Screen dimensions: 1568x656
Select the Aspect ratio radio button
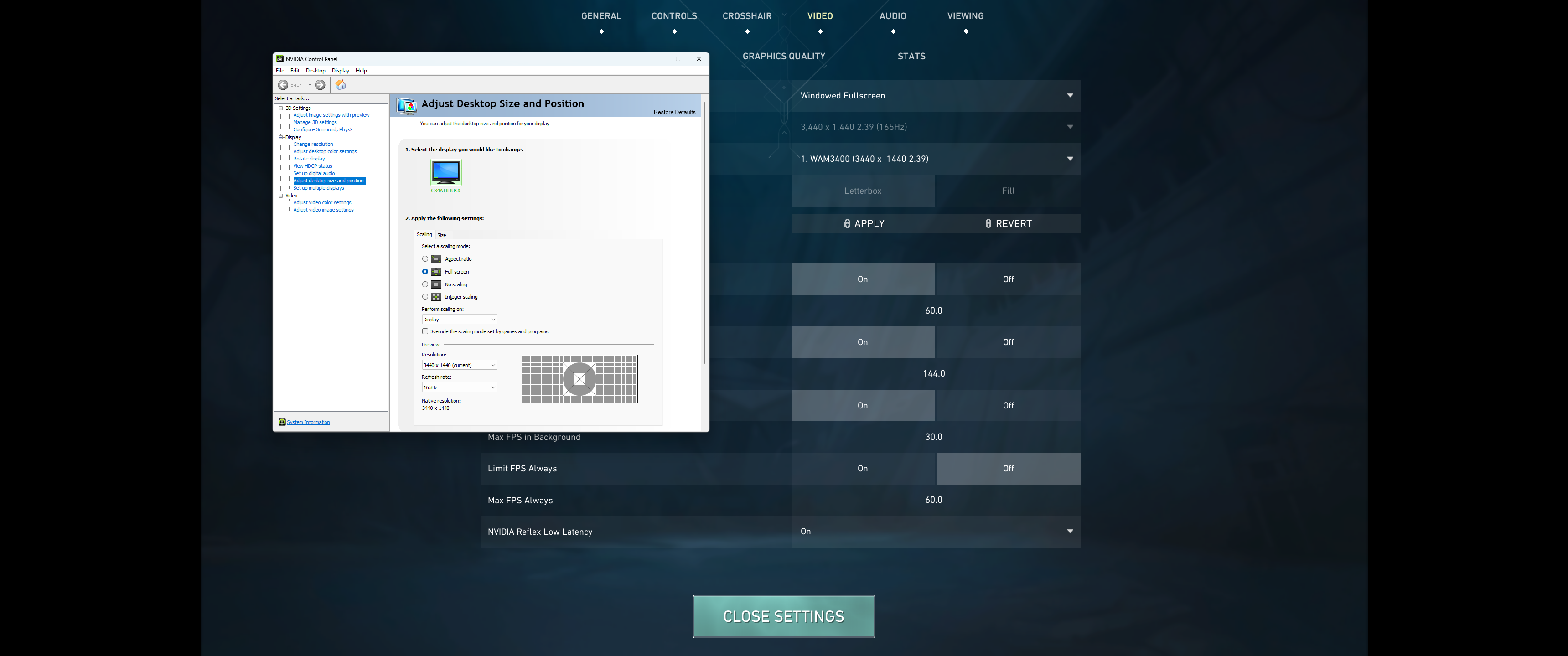click(x=425, y=258)
